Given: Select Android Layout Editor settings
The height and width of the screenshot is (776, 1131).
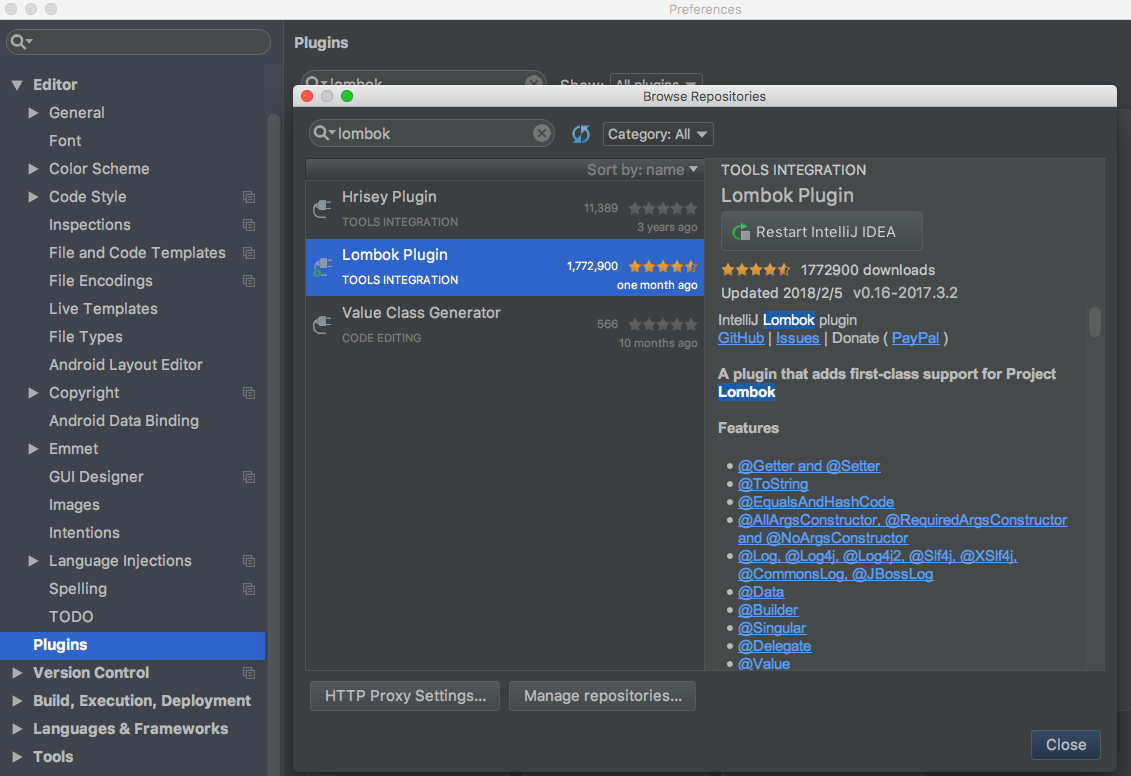Looking at the screenshot, I should pos(126,365).
